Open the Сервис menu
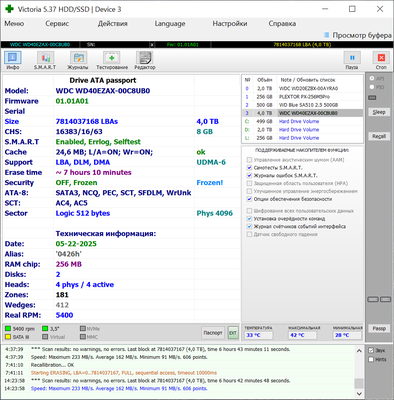The width and height of the screenshot is (394, 400). click(57, 24)
